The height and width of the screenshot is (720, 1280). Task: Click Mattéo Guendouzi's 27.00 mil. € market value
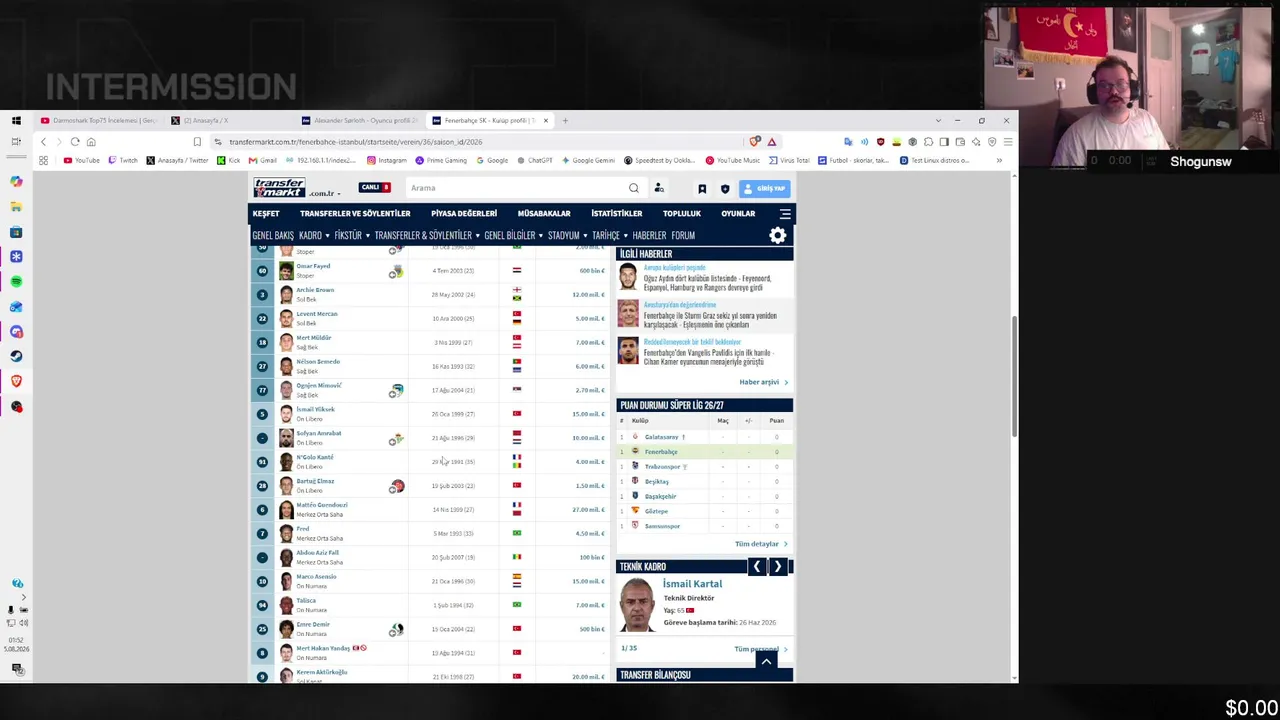(x=588, y=510)
